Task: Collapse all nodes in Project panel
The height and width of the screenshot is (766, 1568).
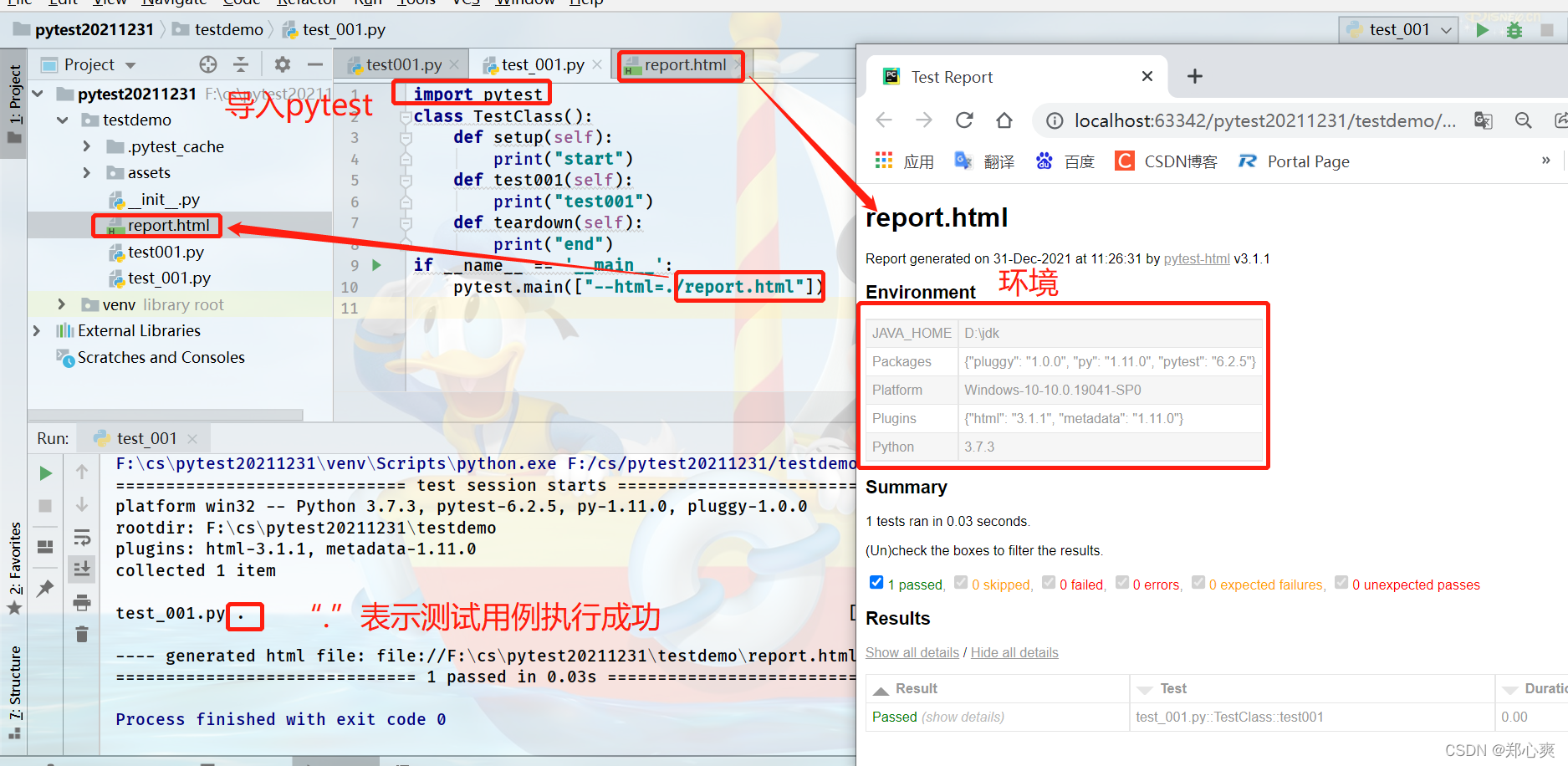Action: (x=241, y=64)
